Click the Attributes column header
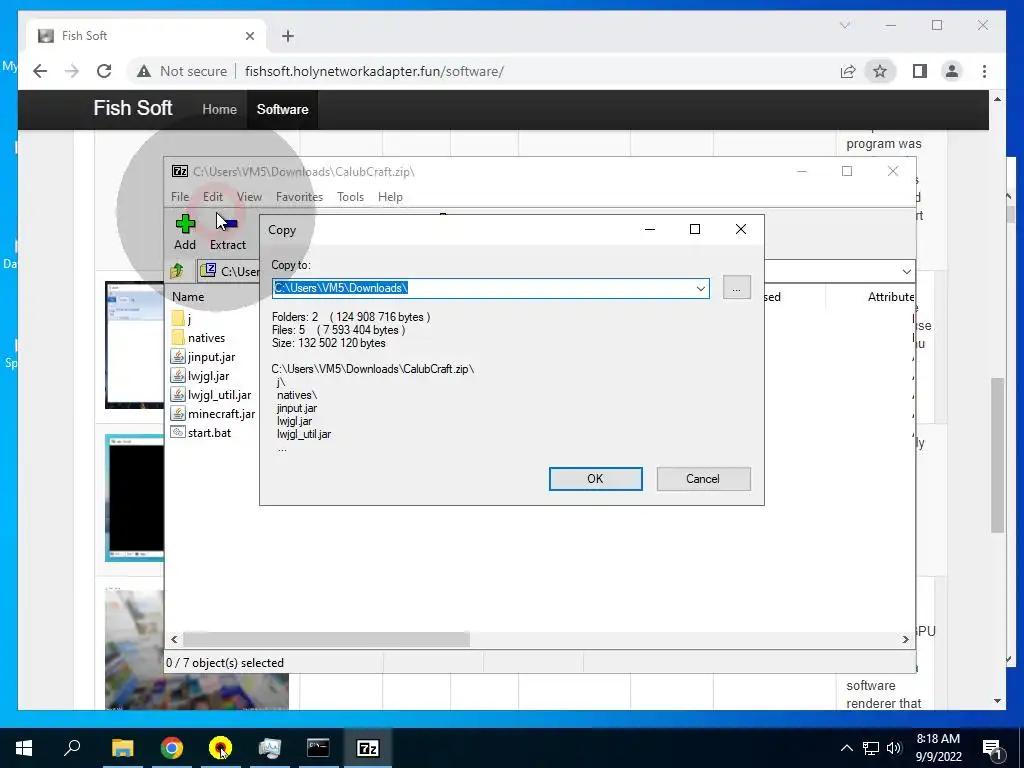 click(x=891, y=296)
